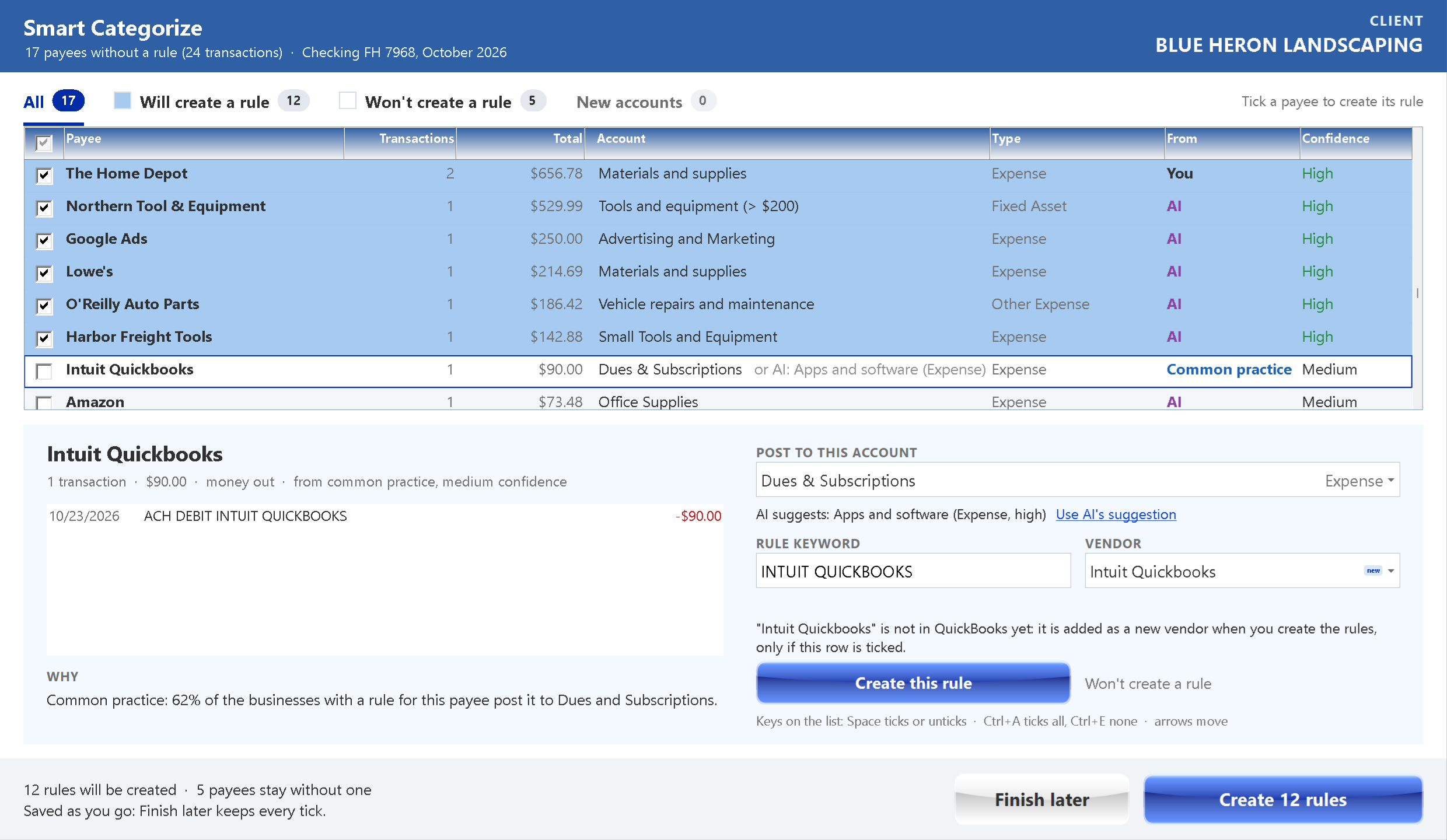Click Tools and equipment (> $200) account cell
Image resolution: width=1447 pixels, height=840 pixels.
(x=698, y=206)
